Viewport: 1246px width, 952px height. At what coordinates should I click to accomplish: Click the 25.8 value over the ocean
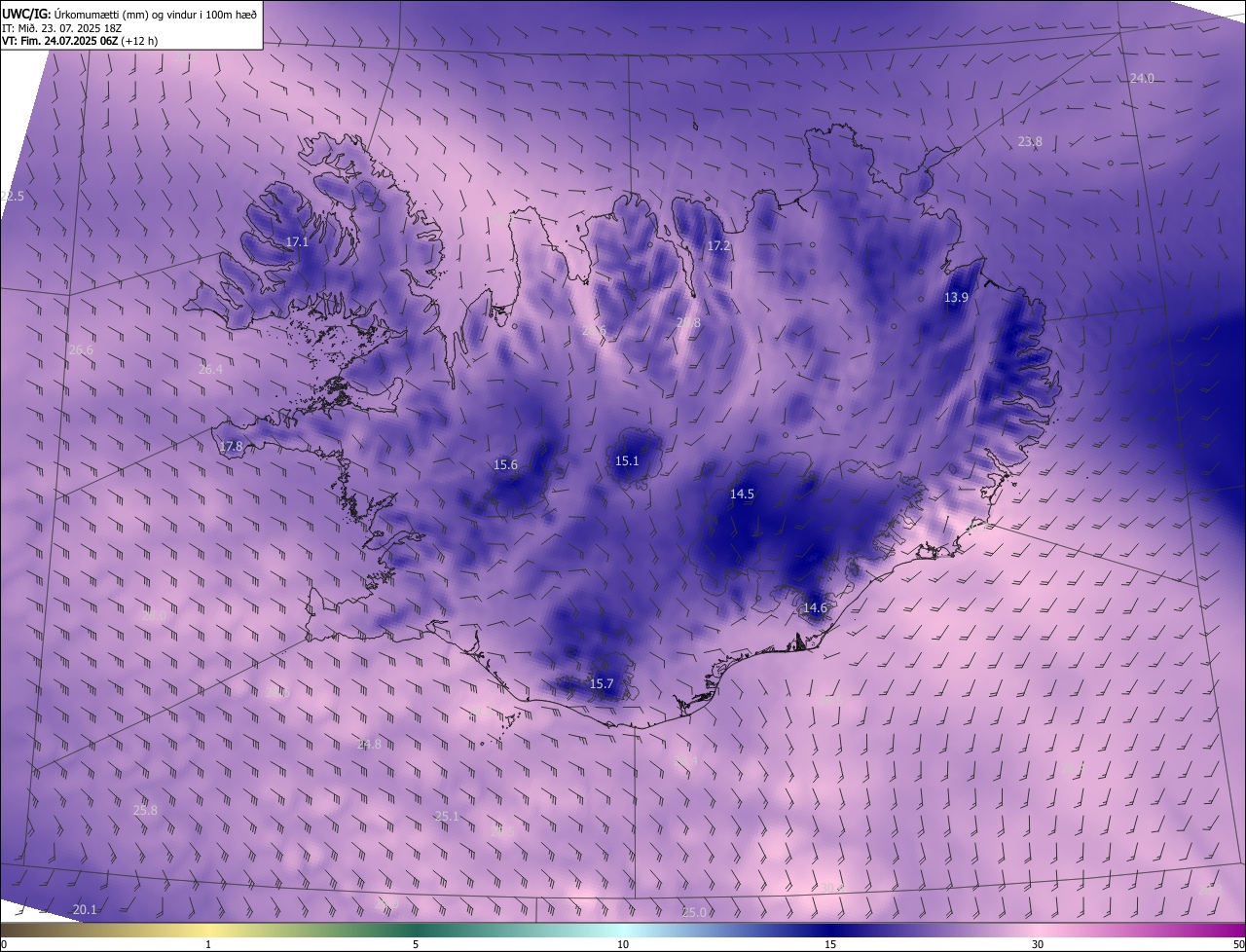coord(145,811)
